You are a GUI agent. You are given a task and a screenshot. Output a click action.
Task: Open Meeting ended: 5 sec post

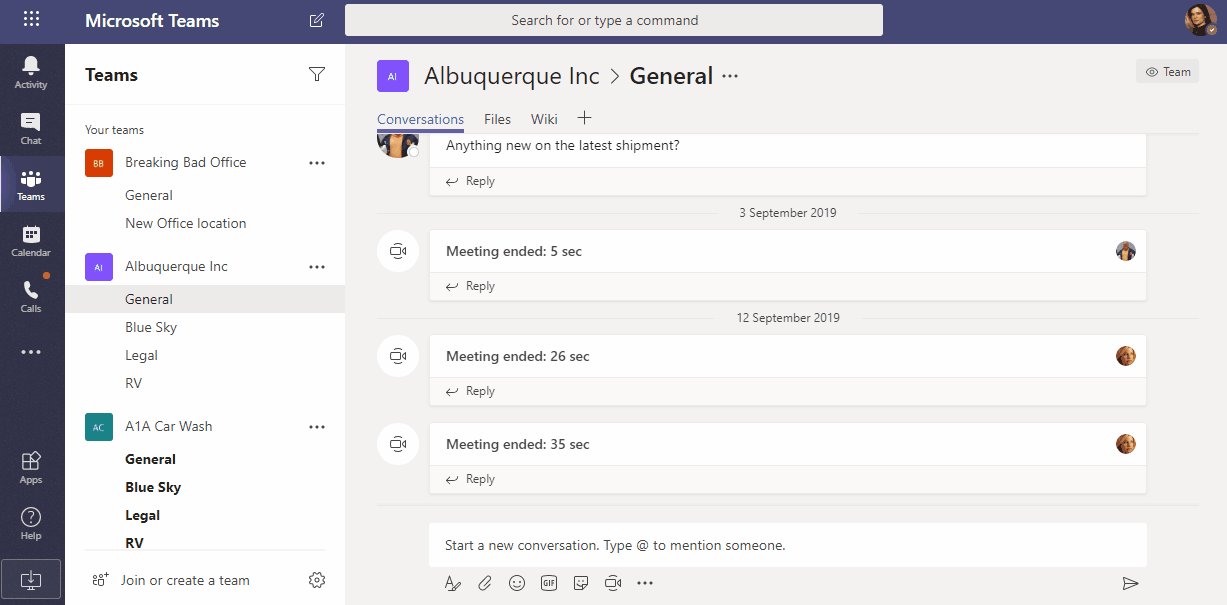(x=787, y=251)
